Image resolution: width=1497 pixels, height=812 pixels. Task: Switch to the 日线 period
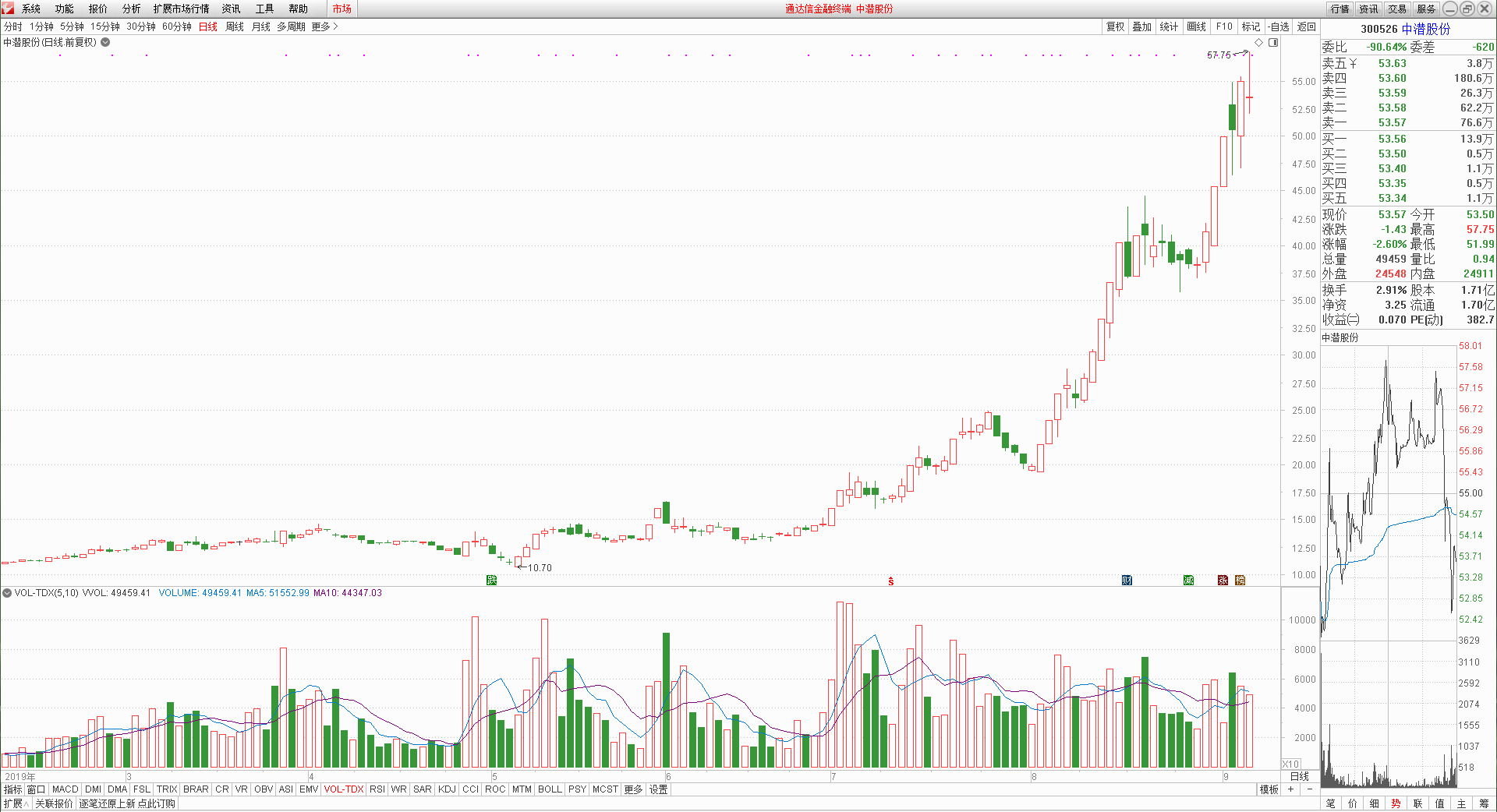[208, 26]
